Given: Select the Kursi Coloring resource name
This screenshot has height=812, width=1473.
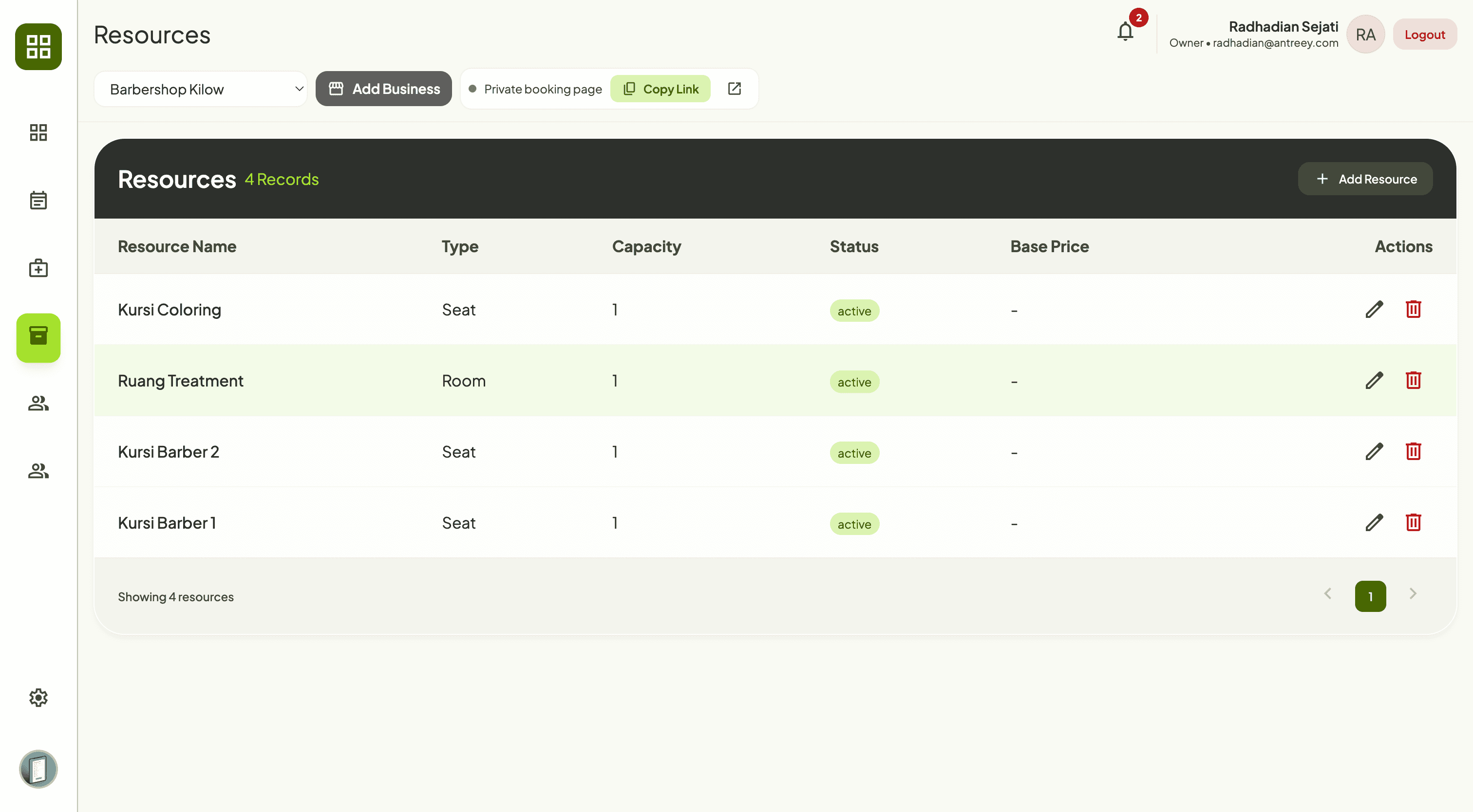Looking at the screenshot, I should click(169, 310).
